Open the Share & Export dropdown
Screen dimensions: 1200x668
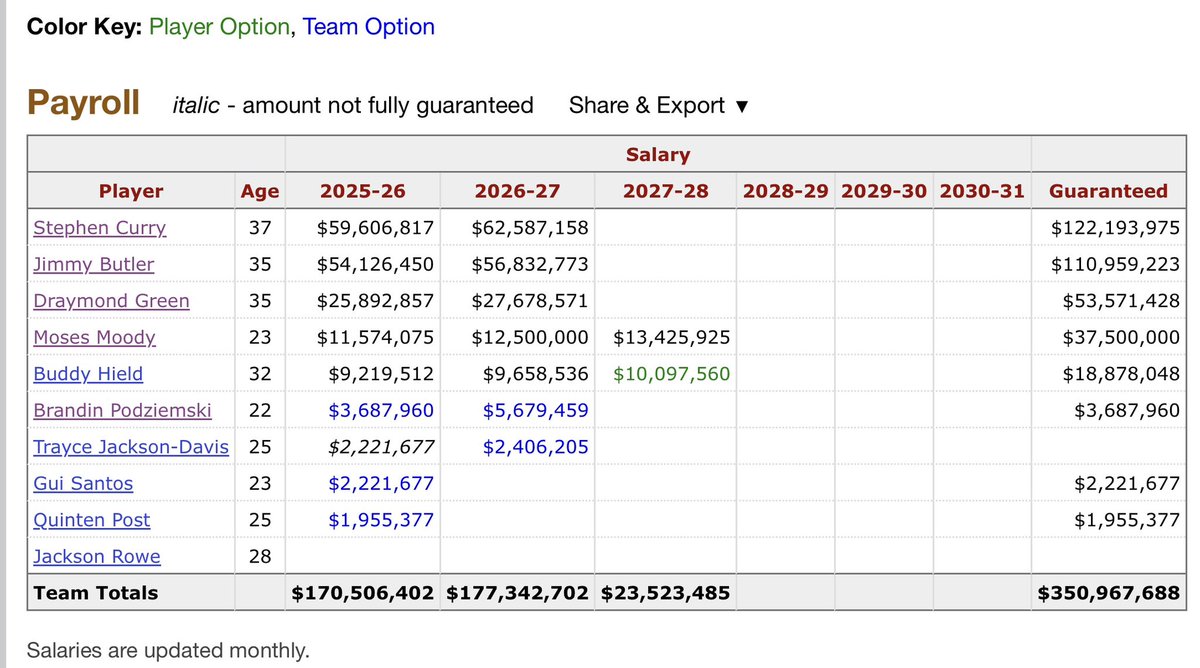point(658,105)
